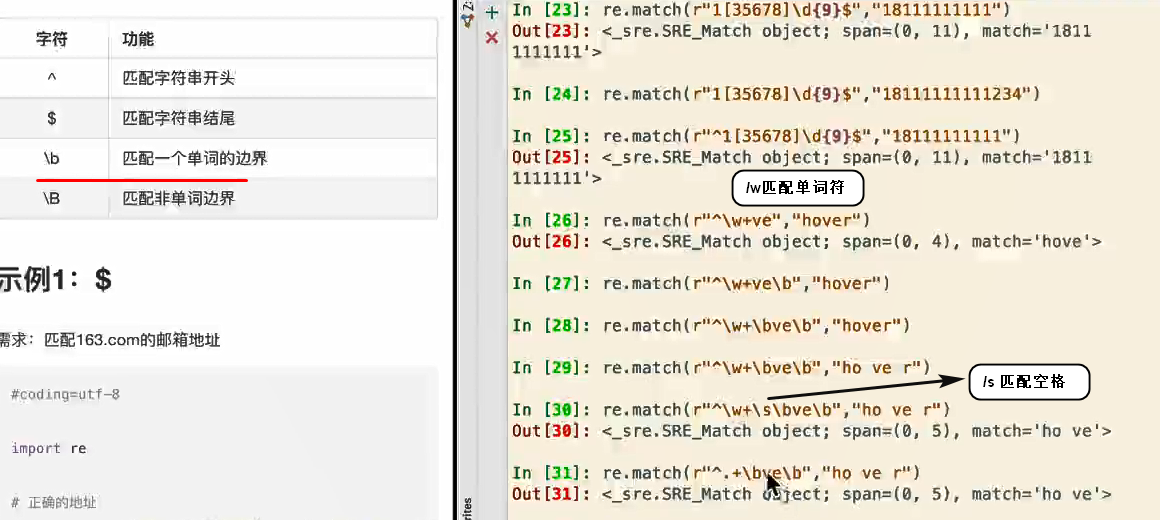The height and width of the screenshot is (520, 1160).
Task: Select the 匹配非单词边界 cell
Action: (x=178, y=198)
